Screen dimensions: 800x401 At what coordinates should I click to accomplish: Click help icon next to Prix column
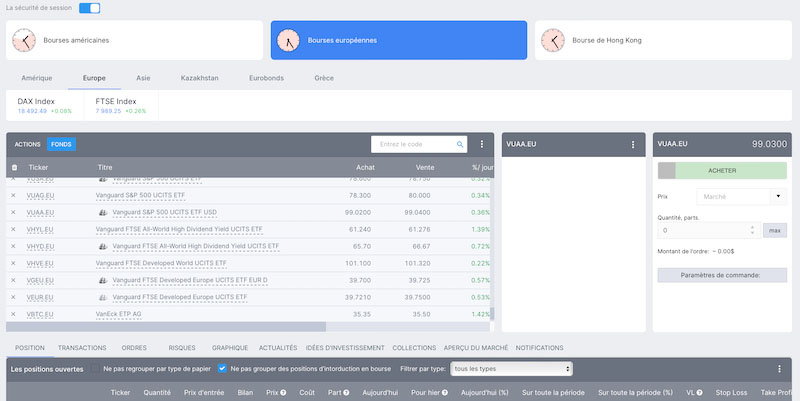click(x=283, y=392)
